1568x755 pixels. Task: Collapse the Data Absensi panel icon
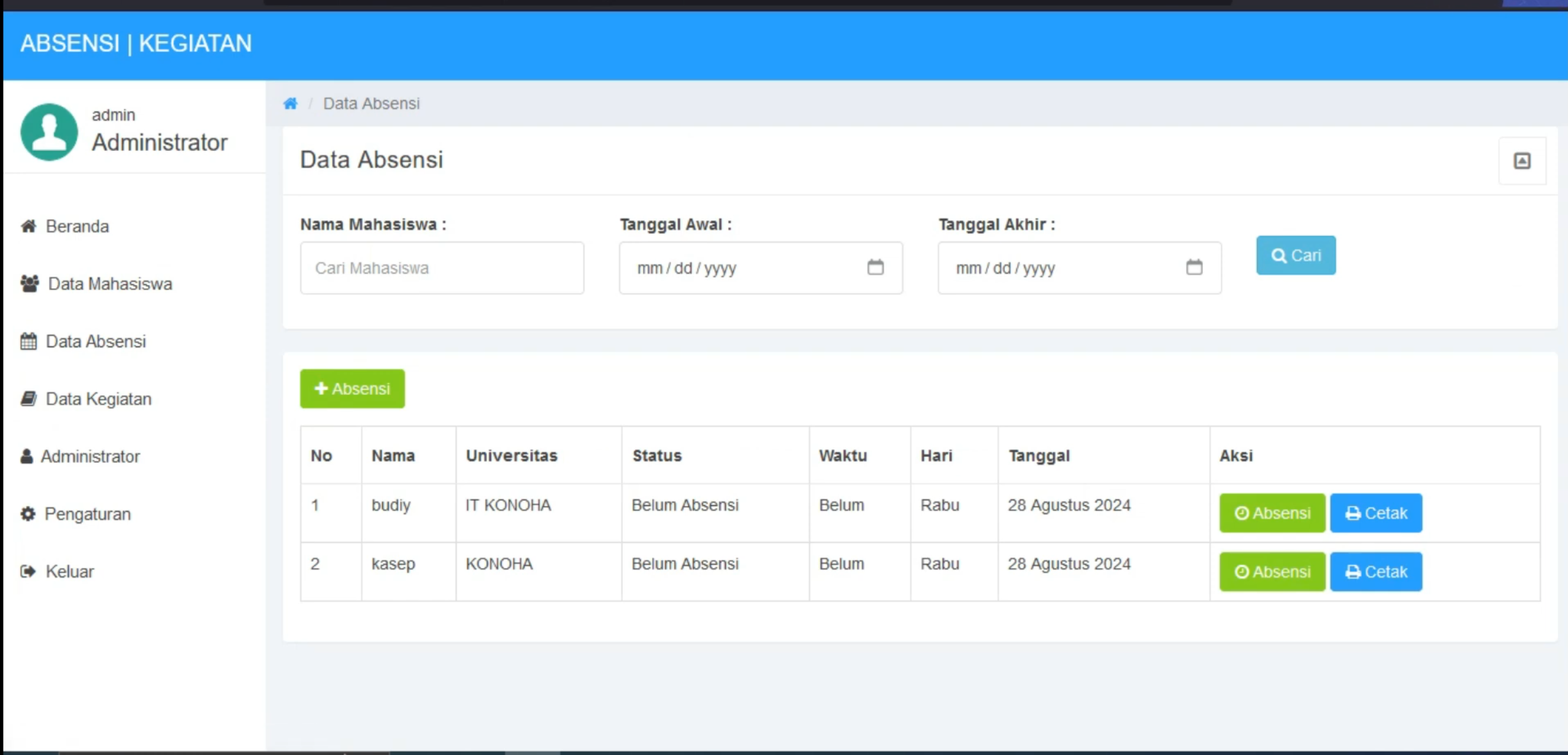(1522, 161)
